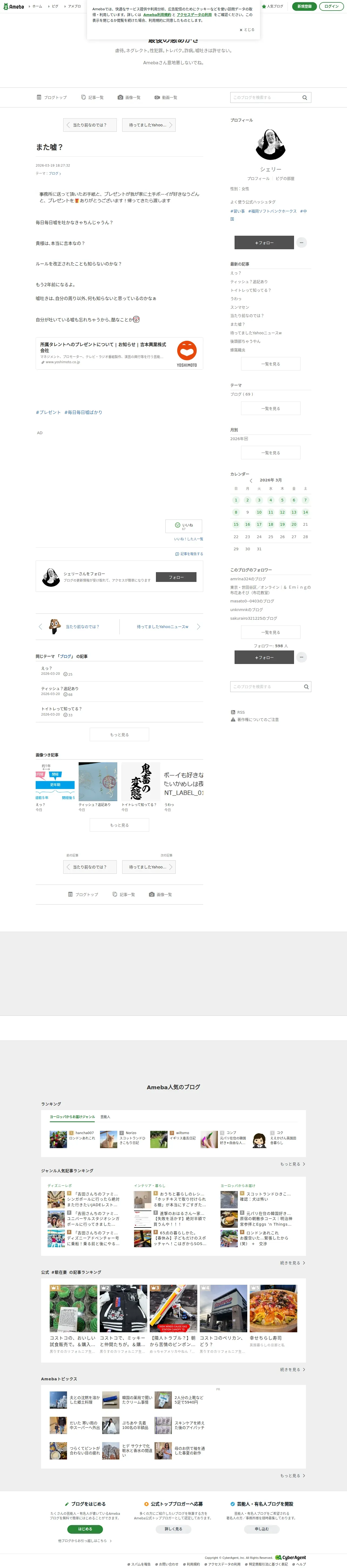
Task: Click 申し込む under 芸能人・有名人ブログを開設
Action: [262, 1529]
